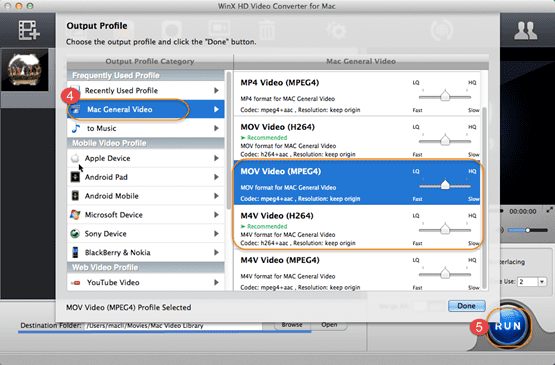
Task: Expand the Microsoft Device arrow
Action: (x=216, y=215)
